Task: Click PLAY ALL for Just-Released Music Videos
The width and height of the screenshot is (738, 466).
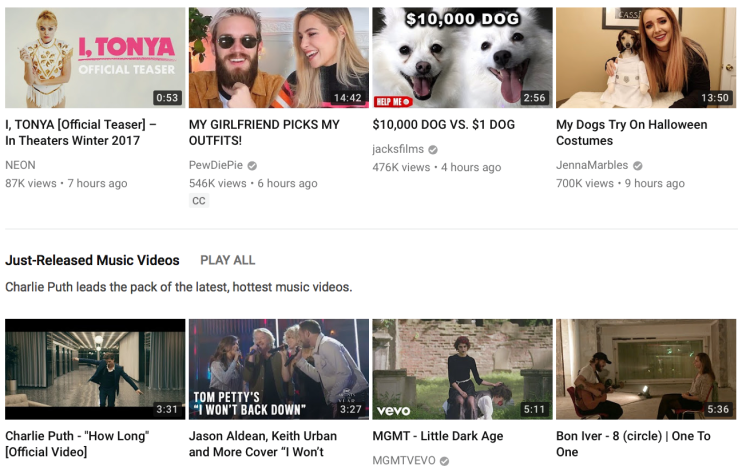Action: pyautogui.click(x=228, y=260)
